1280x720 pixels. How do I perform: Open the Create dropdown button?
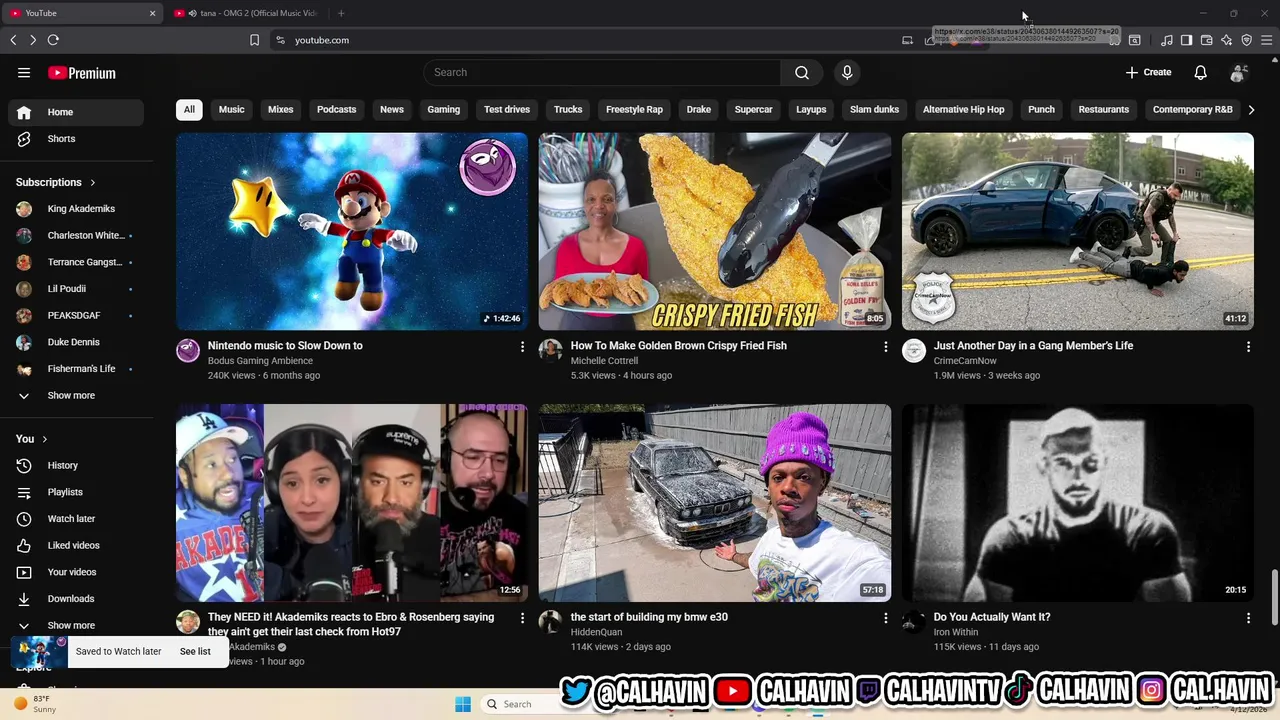pyautogui.click(x=1148, y=72)
